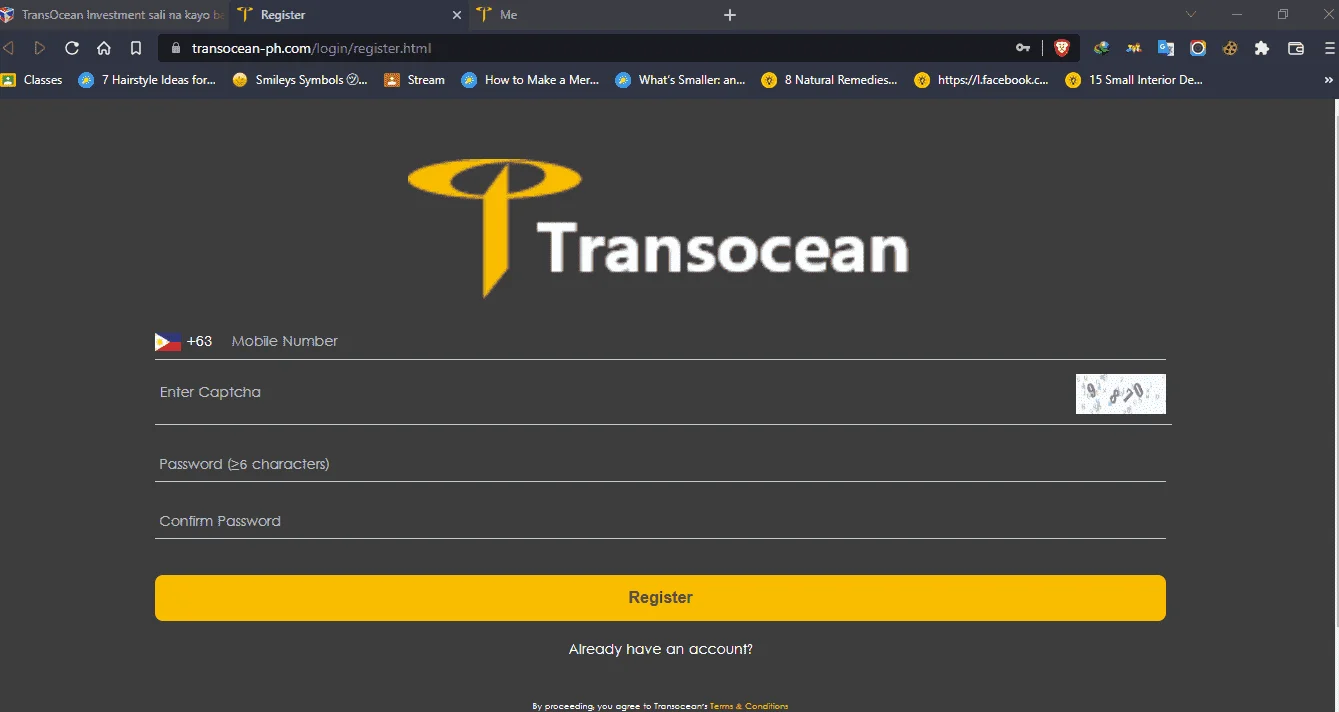The image size is (1339, 712).
Task: Open the Google Translate extension icon
Action: (1166, 48)
